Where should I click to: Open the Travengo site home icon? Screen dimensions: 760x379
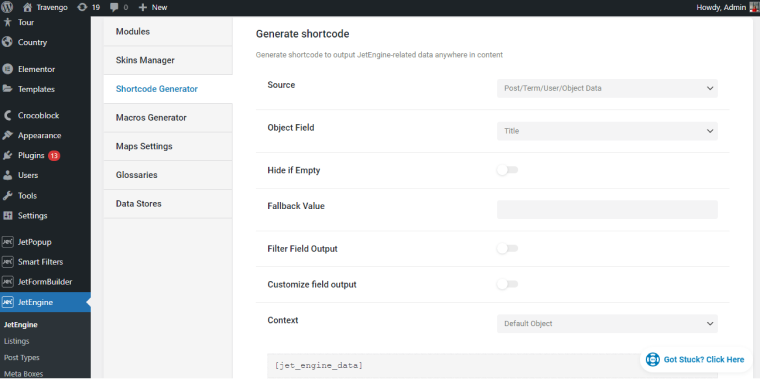point(27,7)
